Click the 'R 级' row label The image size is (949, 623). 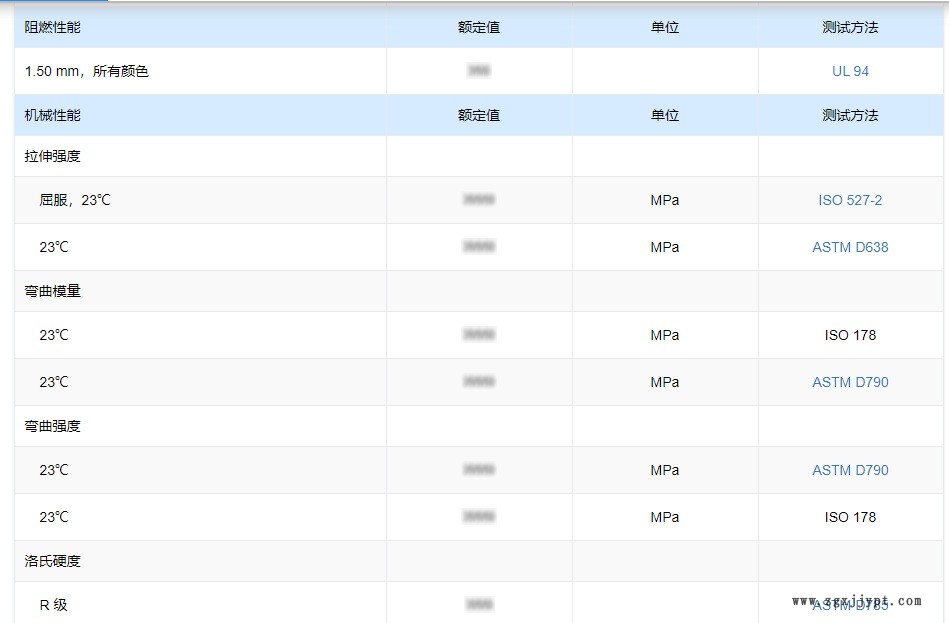[x=54, y=605]
